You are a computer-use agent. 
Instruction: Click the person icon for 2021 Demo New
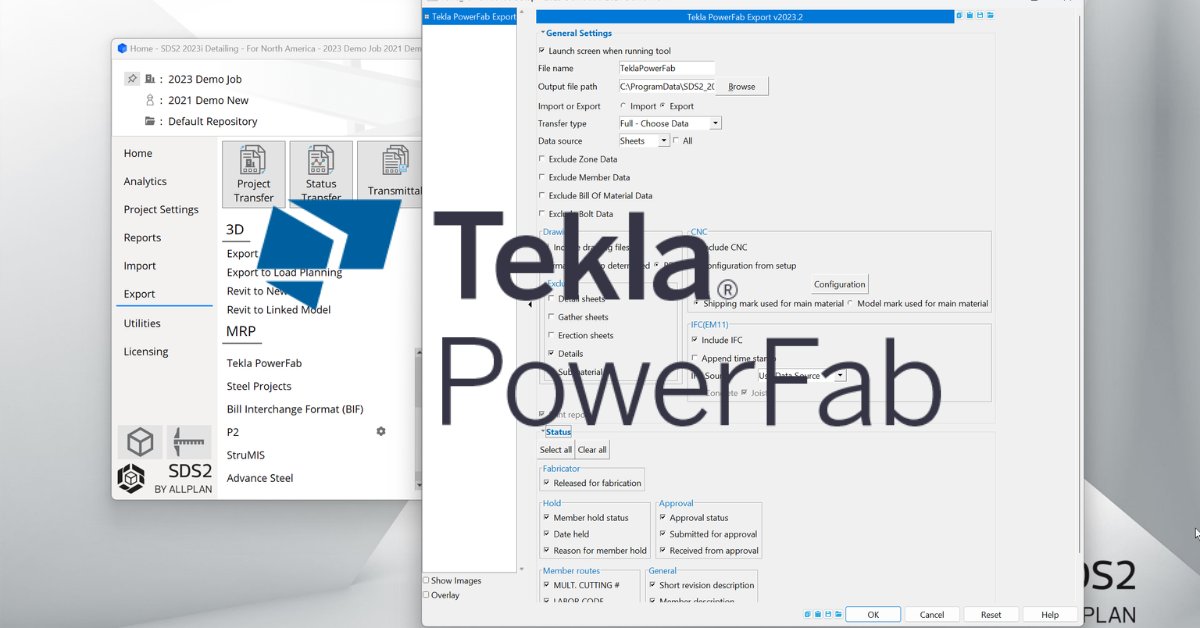[x=150, y=100]
